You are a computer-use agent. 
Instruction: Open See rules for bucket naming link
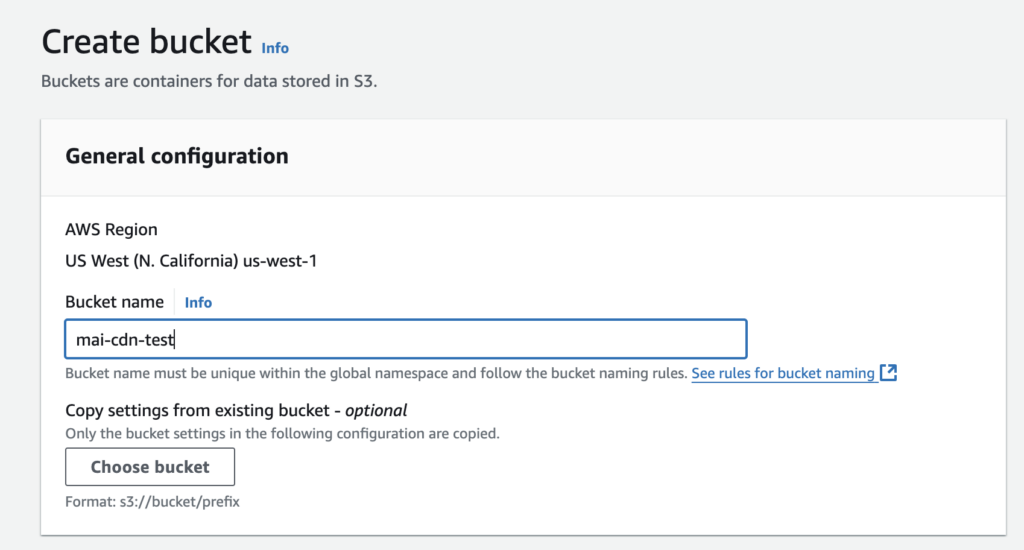[783, 373]
